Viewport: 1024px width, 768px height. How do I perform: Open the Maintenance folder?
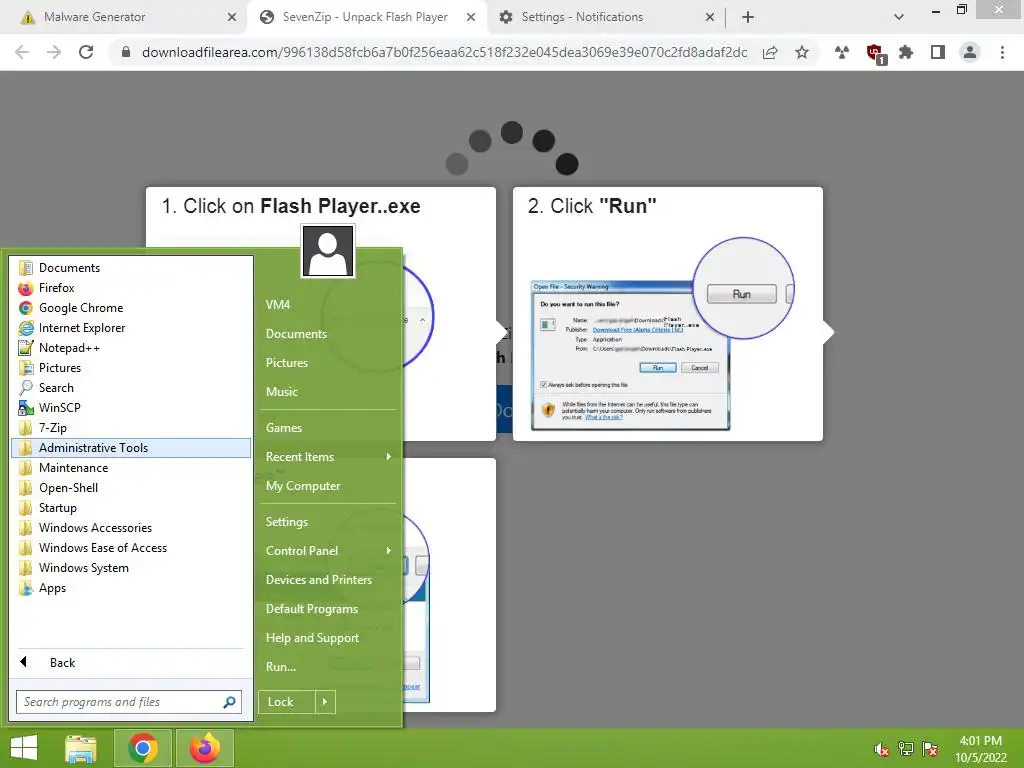(x=131, y=468)
